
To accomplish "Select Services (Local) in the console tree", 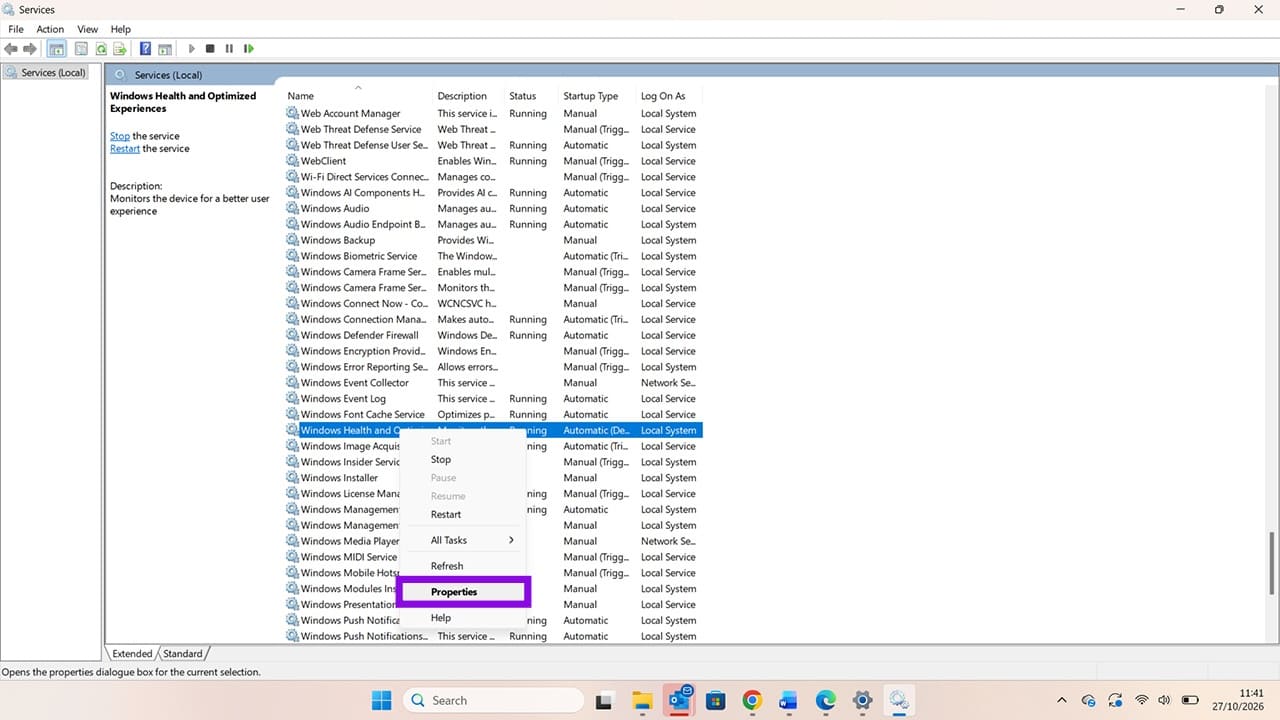I will 46,73.
